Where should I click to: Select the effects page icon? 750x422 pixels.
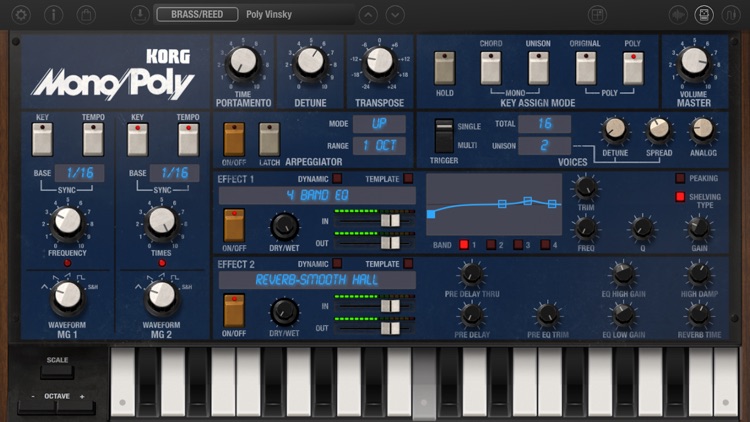(x=704, y=15)
